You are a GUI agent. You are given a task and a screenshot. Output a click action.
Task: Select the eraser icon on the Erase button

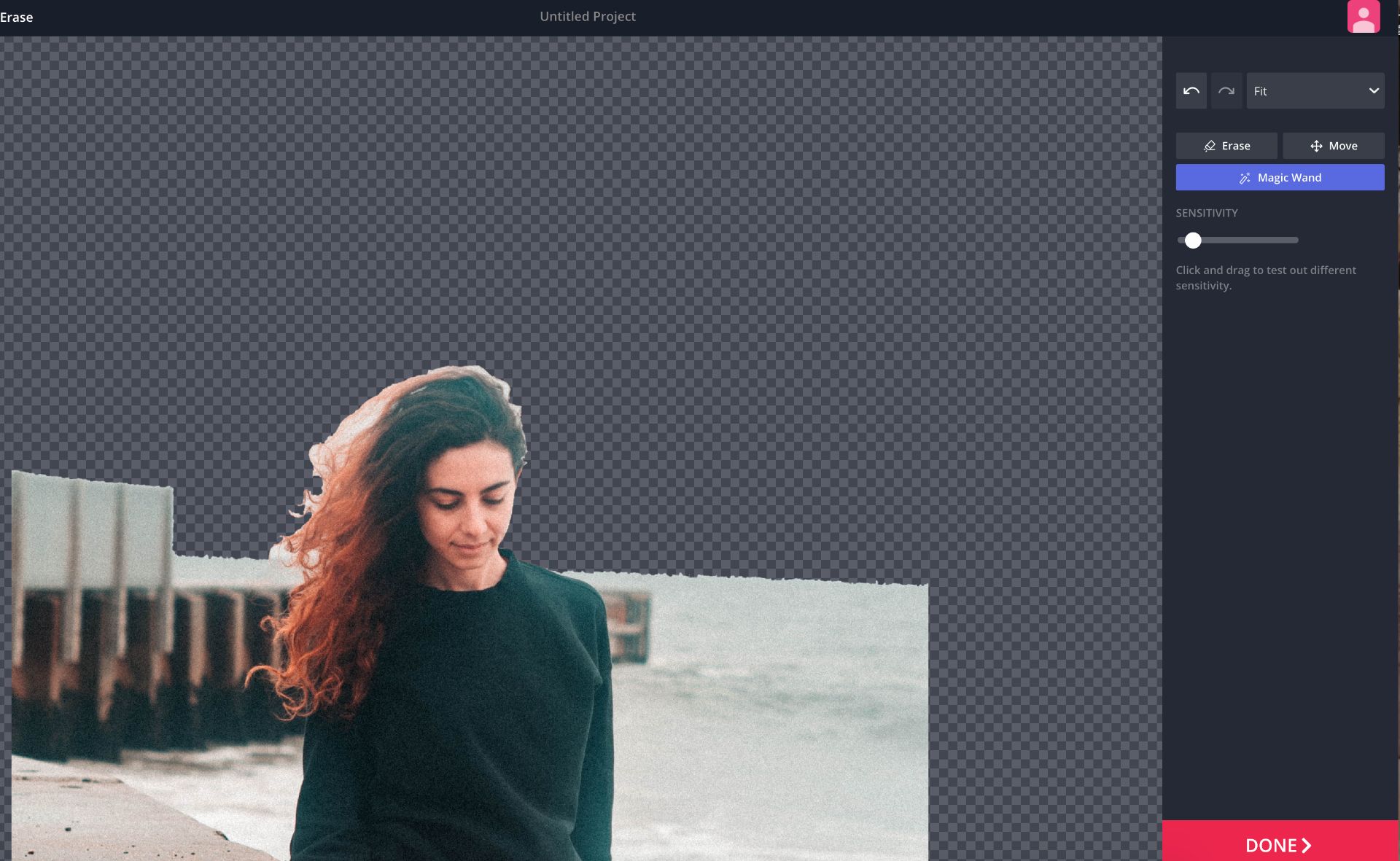(x=1209, y=146)
